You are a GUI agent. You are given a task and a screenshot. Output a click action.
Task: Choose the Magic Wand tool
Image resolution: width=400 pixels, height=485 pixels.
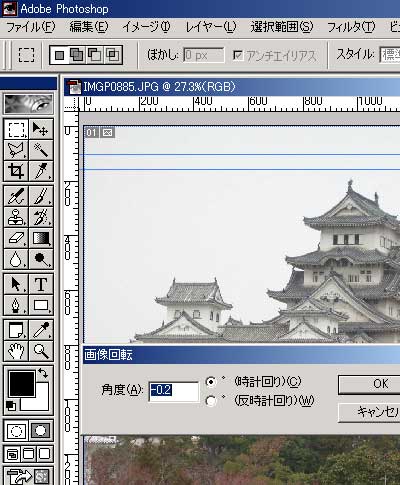click(41, 150)
